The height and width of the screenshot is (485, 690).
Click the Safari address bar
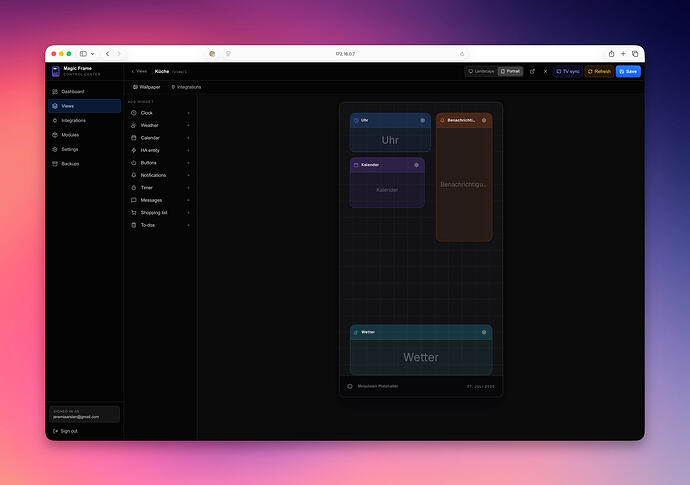pyautogui.click(x=345, y=54)
